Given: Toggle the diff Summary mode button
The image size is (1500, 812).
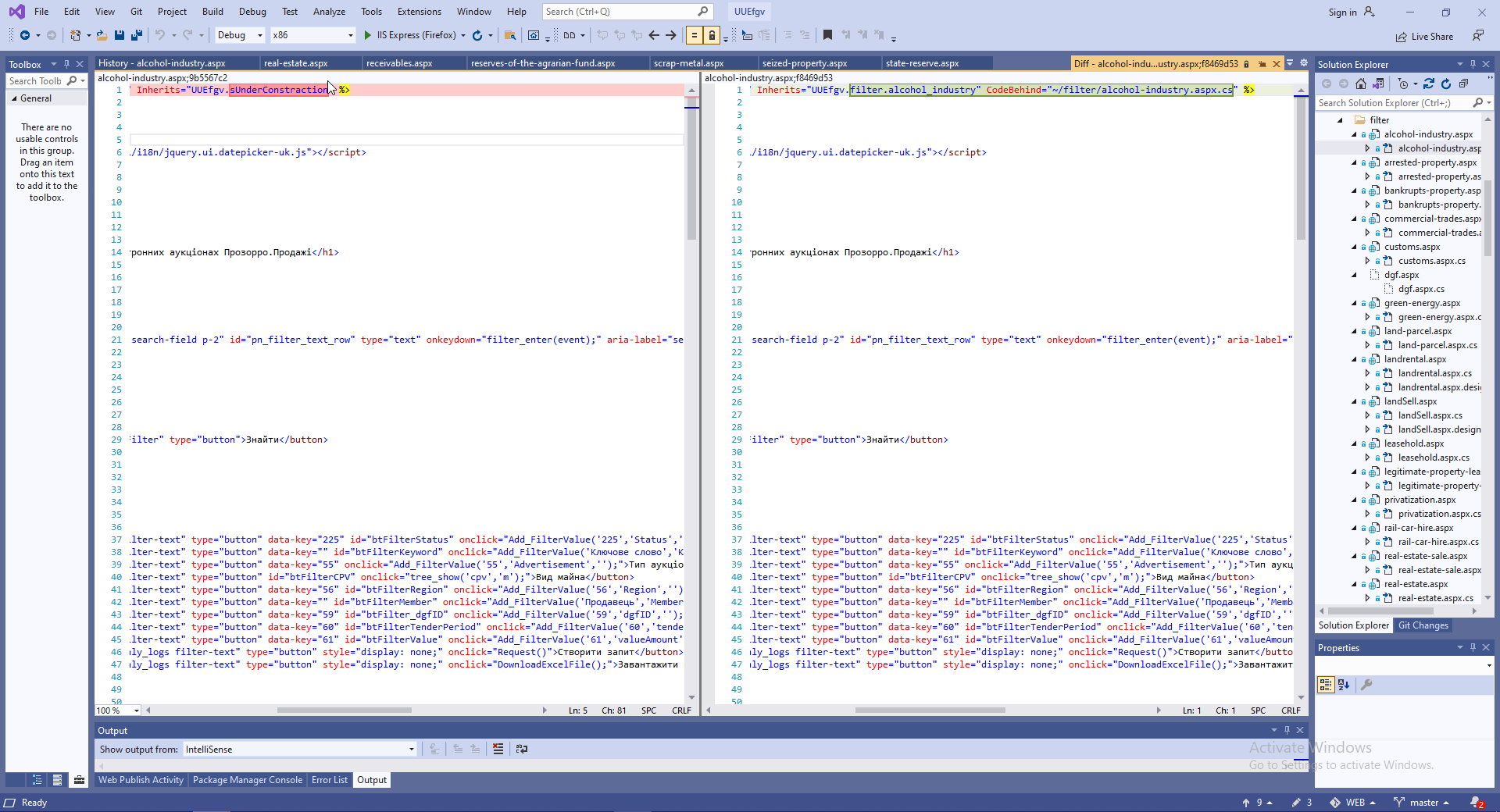Looking at the screenshot, I should 694,35.
